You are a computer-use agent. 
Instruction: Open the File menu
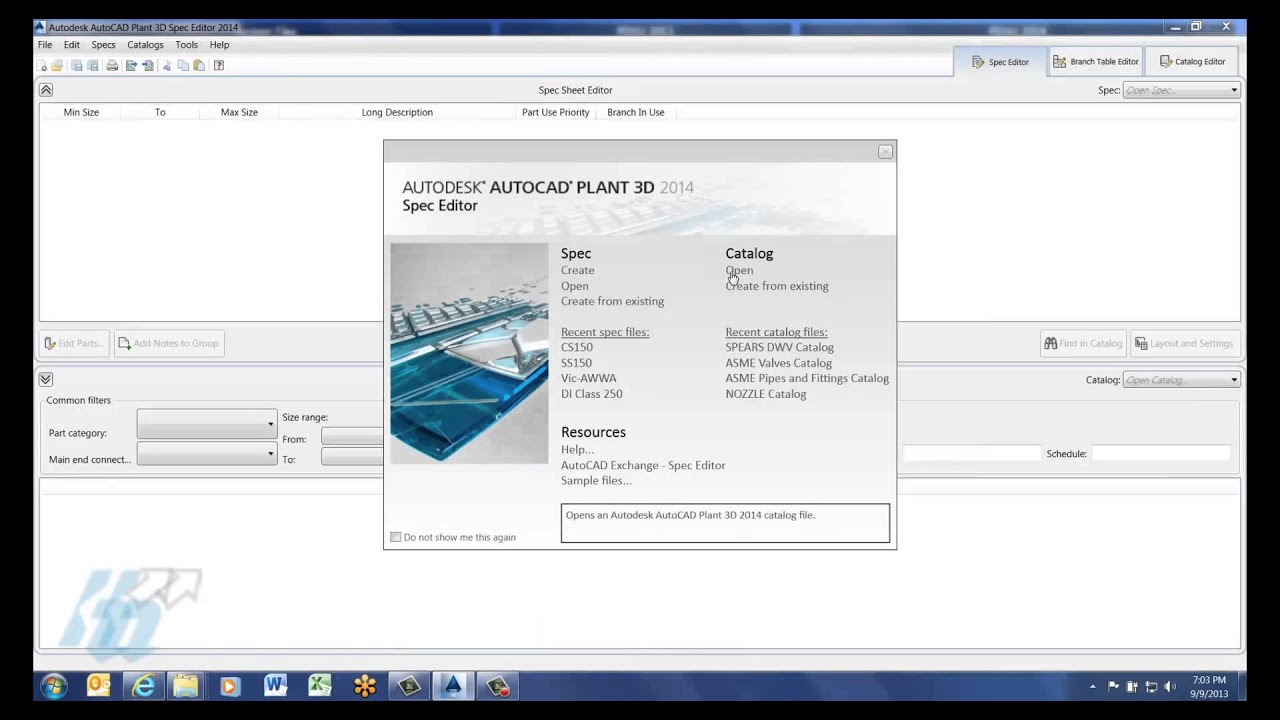pos(45,45)
